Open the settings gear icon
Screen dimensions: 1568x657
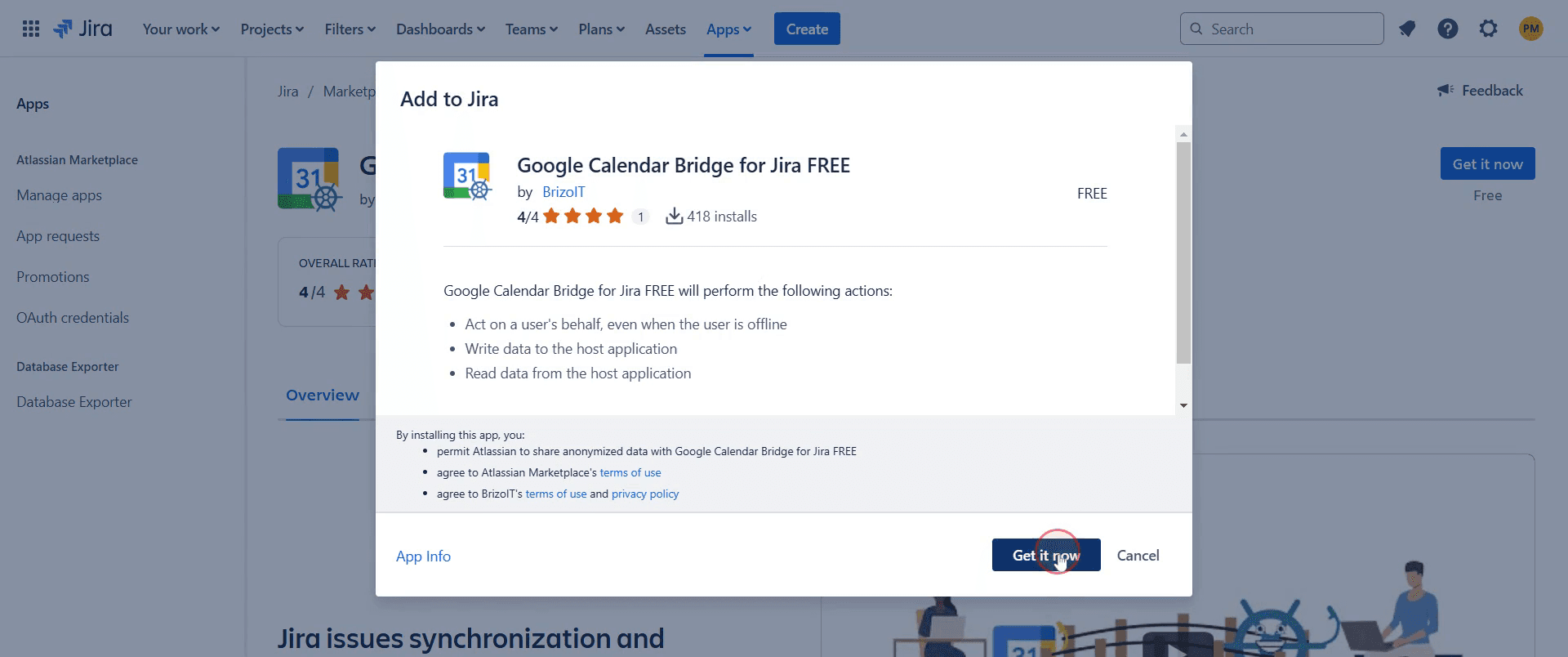tap(1489, 29)
